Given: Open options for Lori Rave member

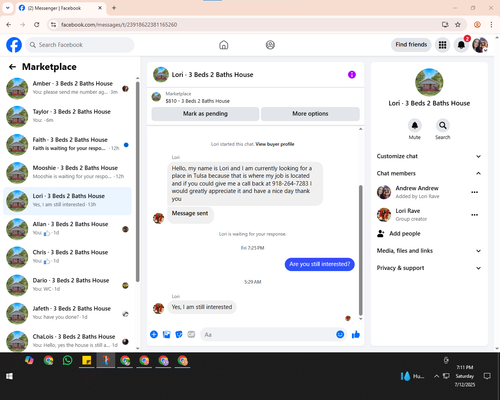Looking at the screenshot, I should [x=475, y=215].
